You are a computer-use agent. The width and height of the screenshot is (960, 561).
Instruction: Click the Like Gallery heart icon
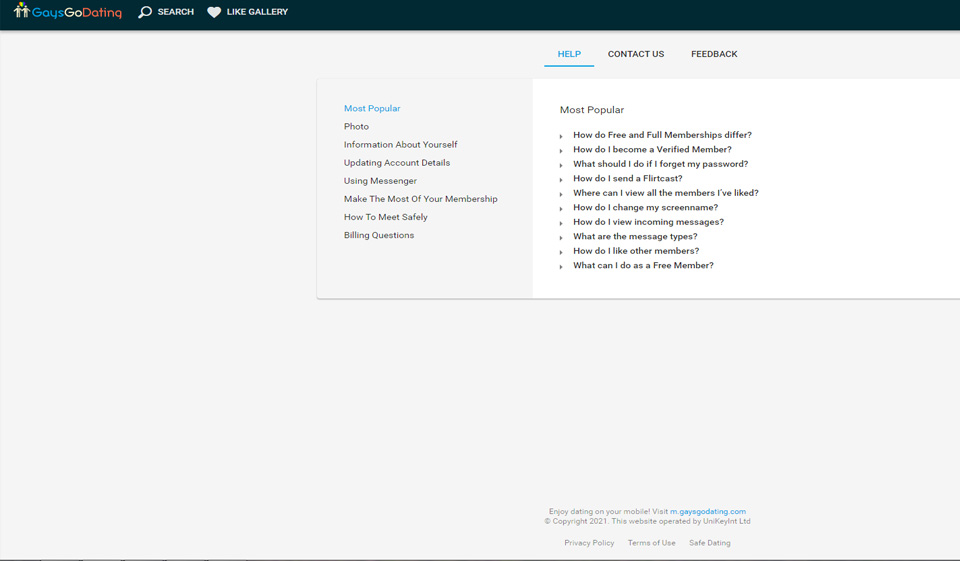click(x=214, y=12)
